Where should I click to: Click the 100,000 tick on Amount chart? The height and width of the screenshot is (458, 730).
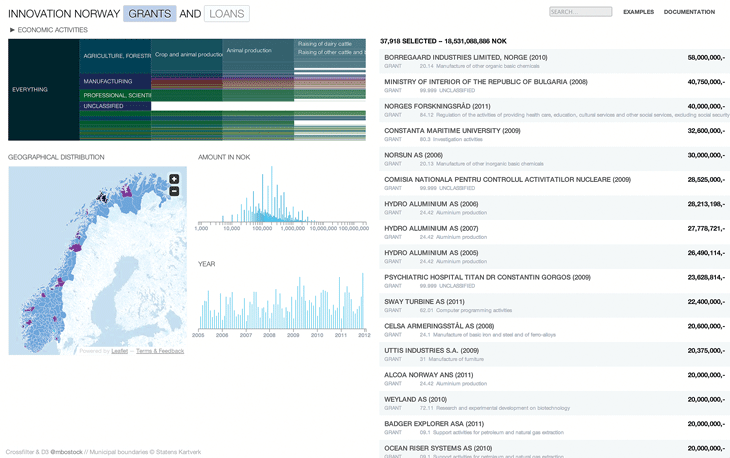coord(262,228)
